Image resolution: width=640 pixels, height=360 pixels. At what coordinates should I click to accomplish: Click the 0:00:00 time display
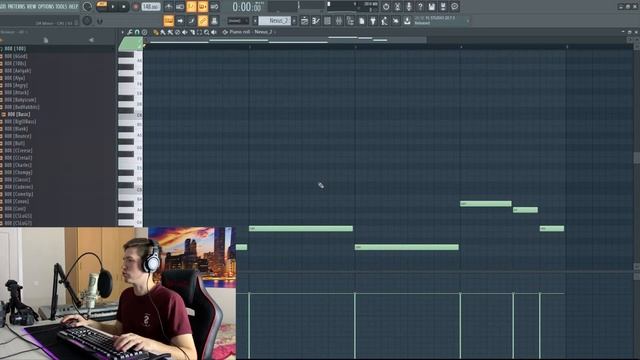point(247,7)
